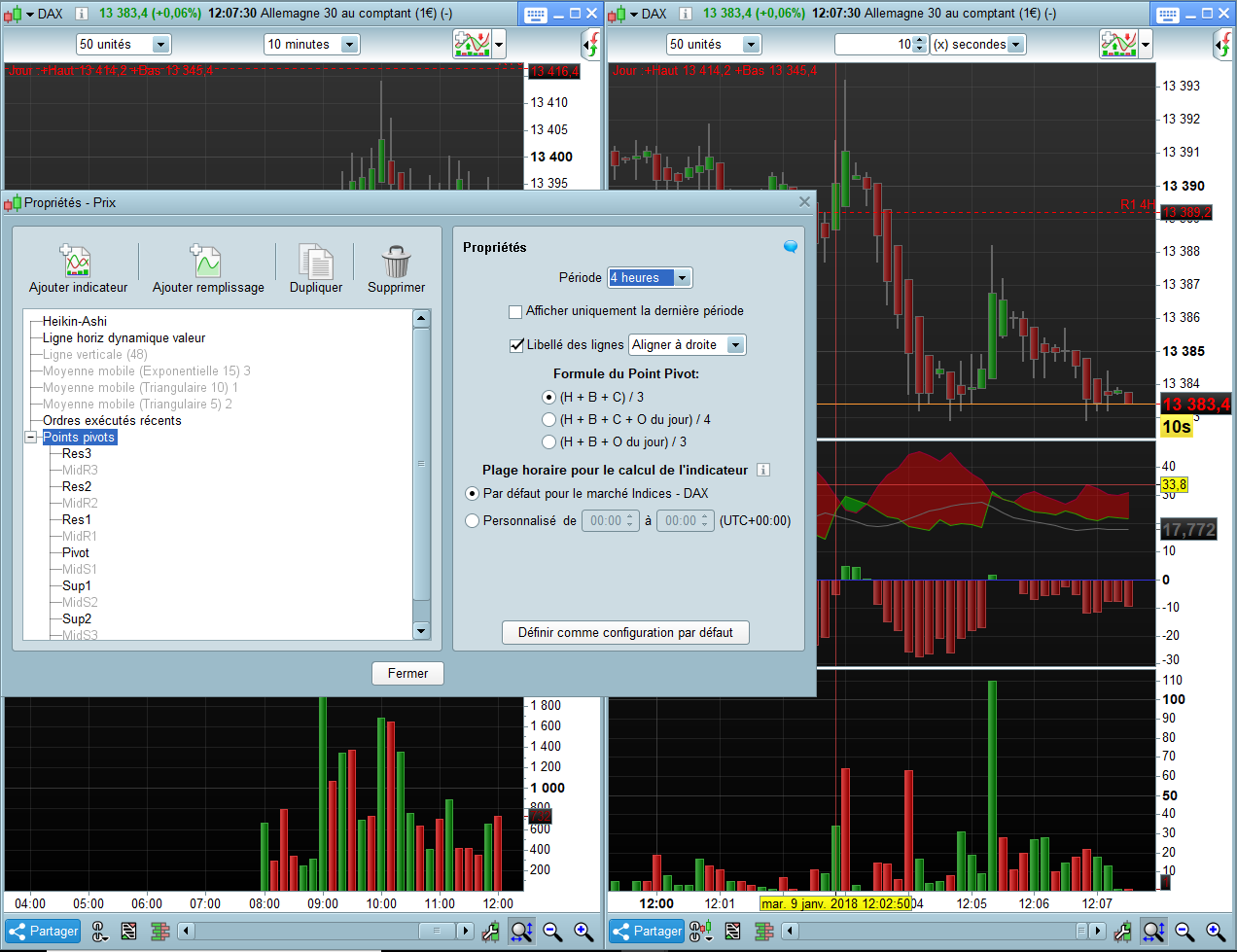Viewport: 1237px width, 952px height.
Task: Click 'Définir comme configuration par défaut'
Action: click(x=625, y=632)
